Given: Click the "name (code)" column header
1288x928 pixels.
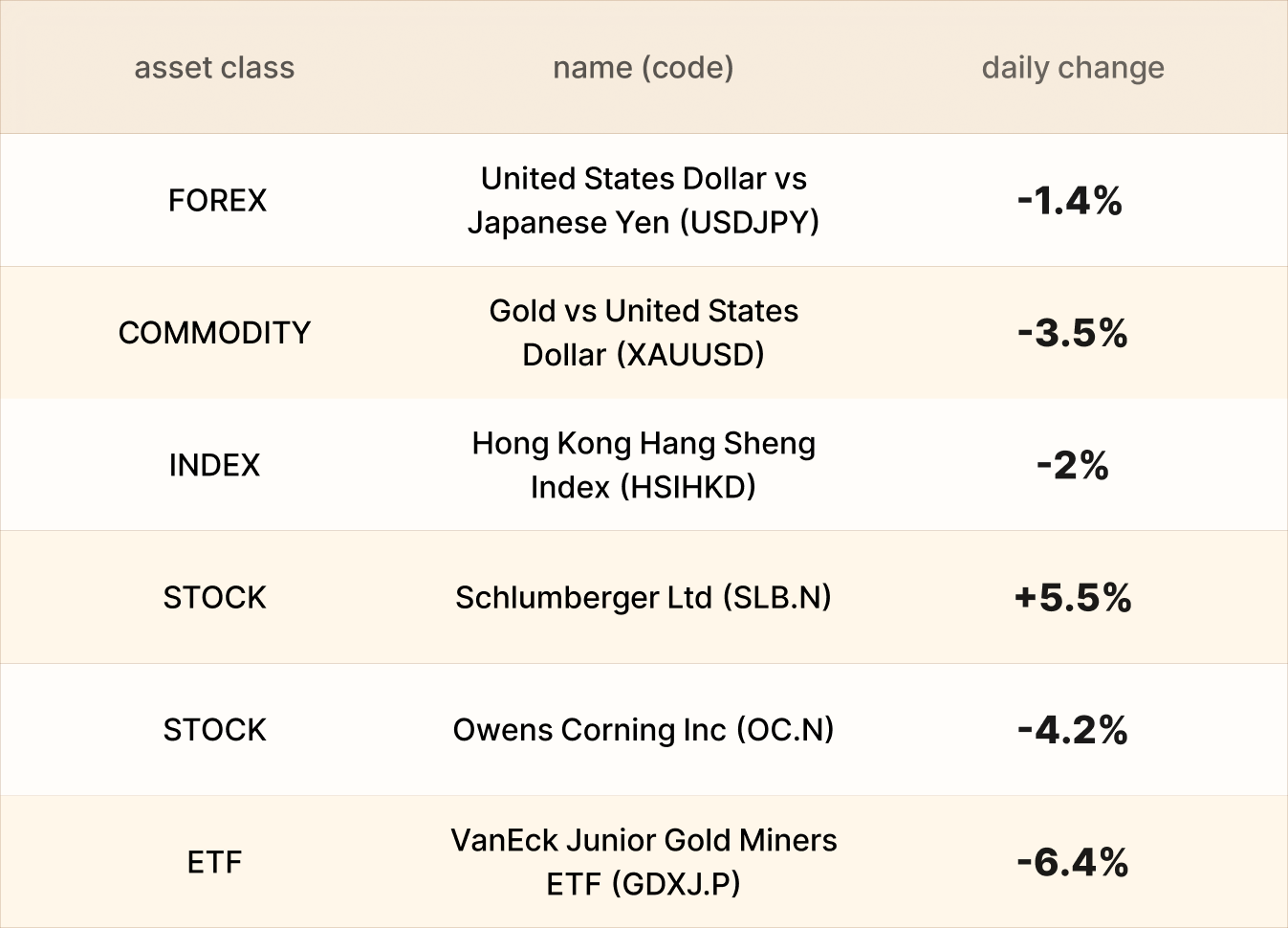Looking at the screenshot, I should click(644, 68).
